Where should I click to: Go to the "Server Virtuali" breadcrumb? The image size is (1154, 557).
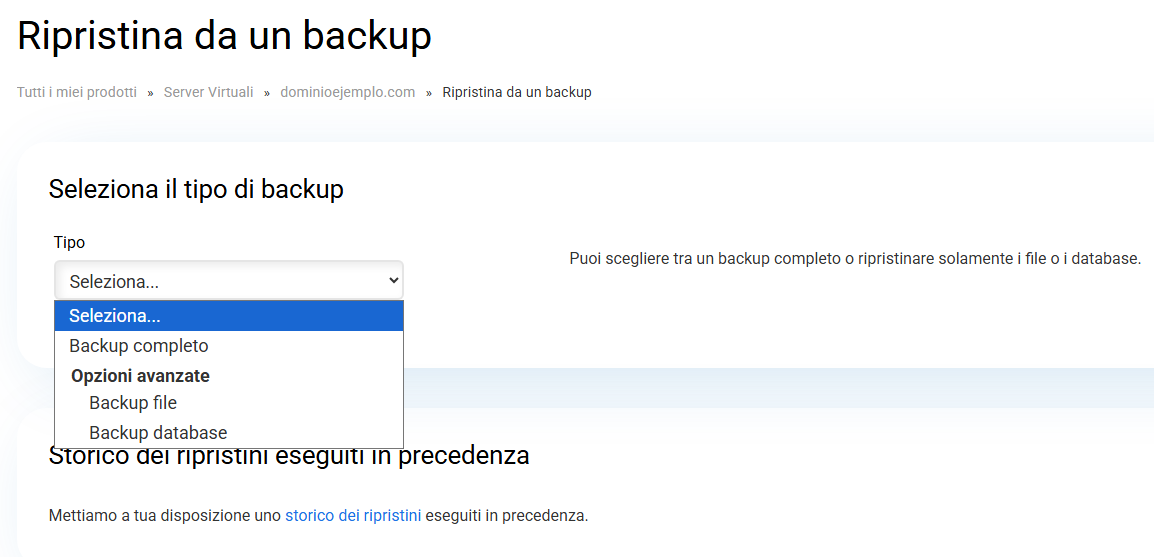(x=208, y=92)
